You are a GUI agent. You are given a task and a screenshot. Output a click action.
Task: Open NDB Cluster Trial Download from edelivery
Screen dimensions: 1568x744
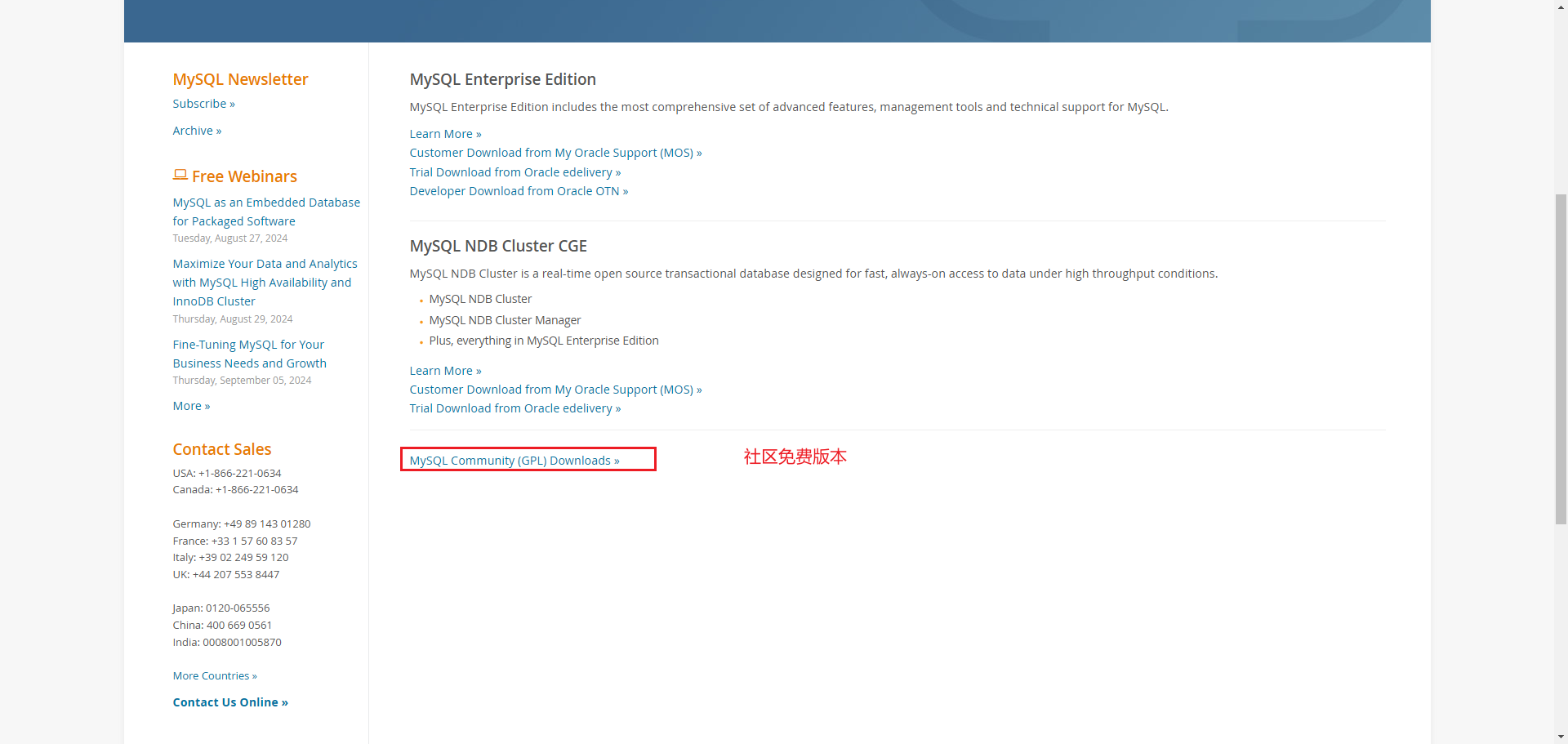tap(514, 408)
